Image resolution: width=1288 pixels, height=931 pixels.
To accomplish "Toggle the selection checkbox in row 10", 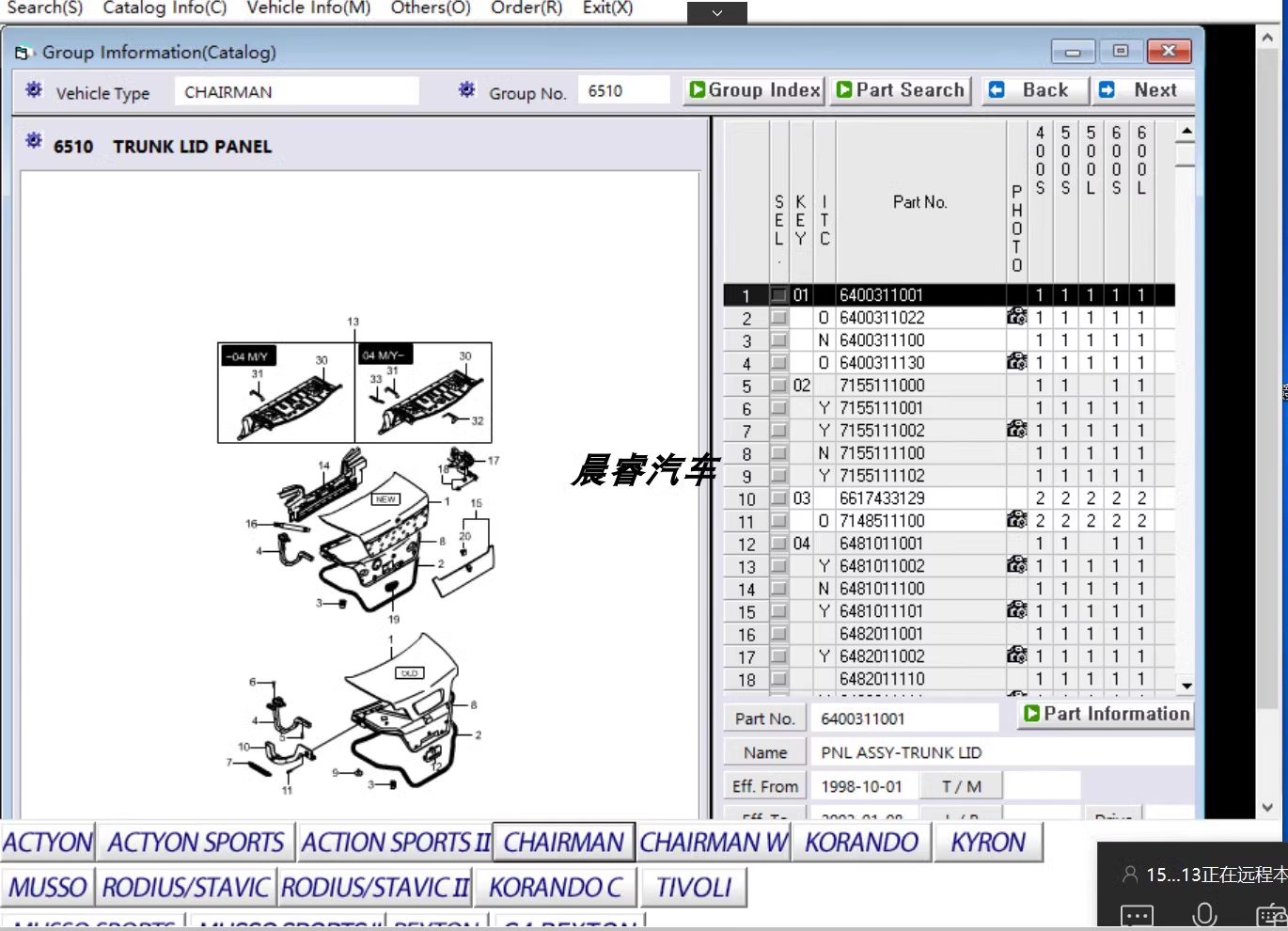I will [x=778, y=498].
